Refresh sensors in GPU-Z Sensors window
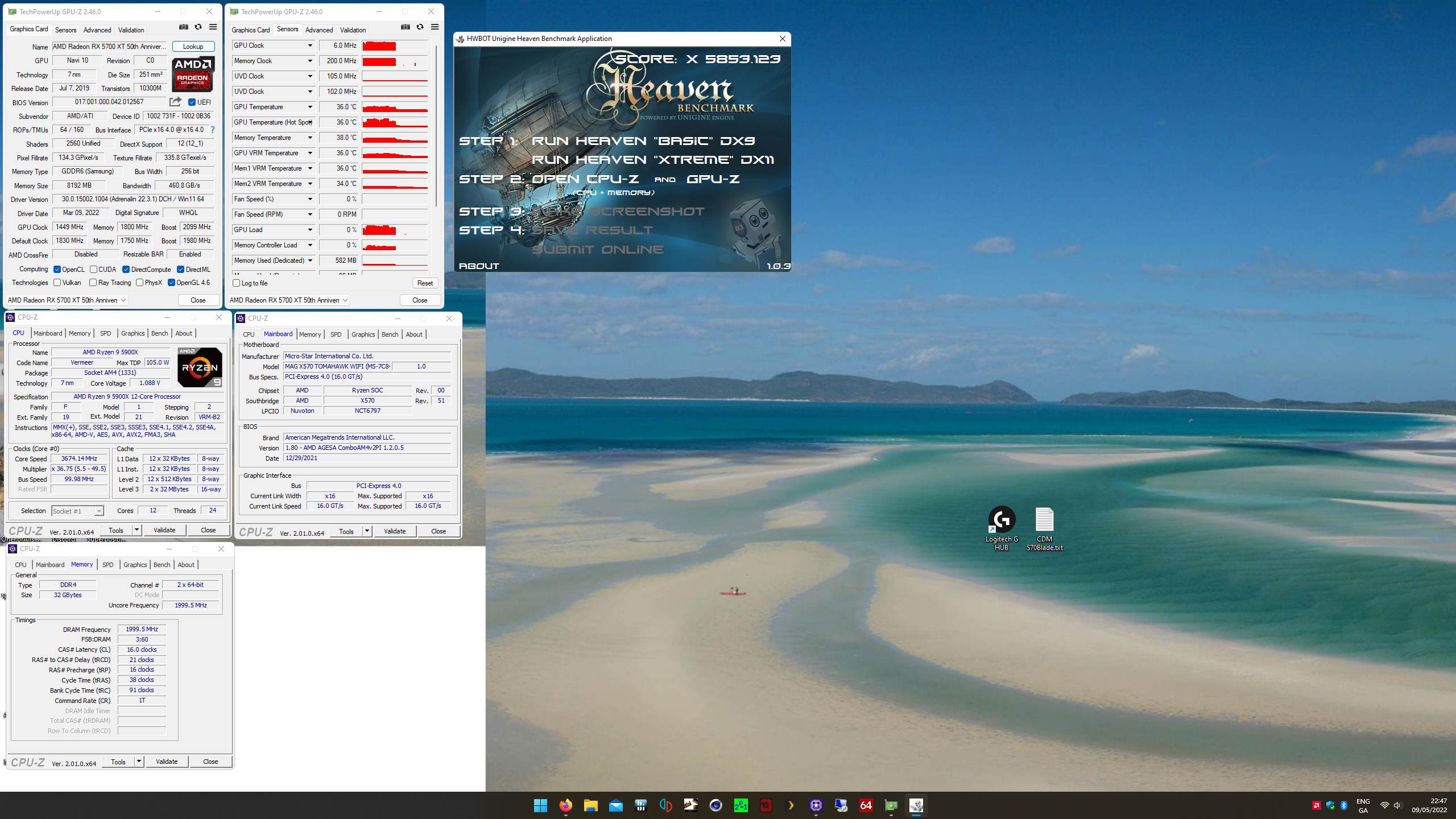The image size is (1456, 819). pyautogui.click(x=420, y=27)
